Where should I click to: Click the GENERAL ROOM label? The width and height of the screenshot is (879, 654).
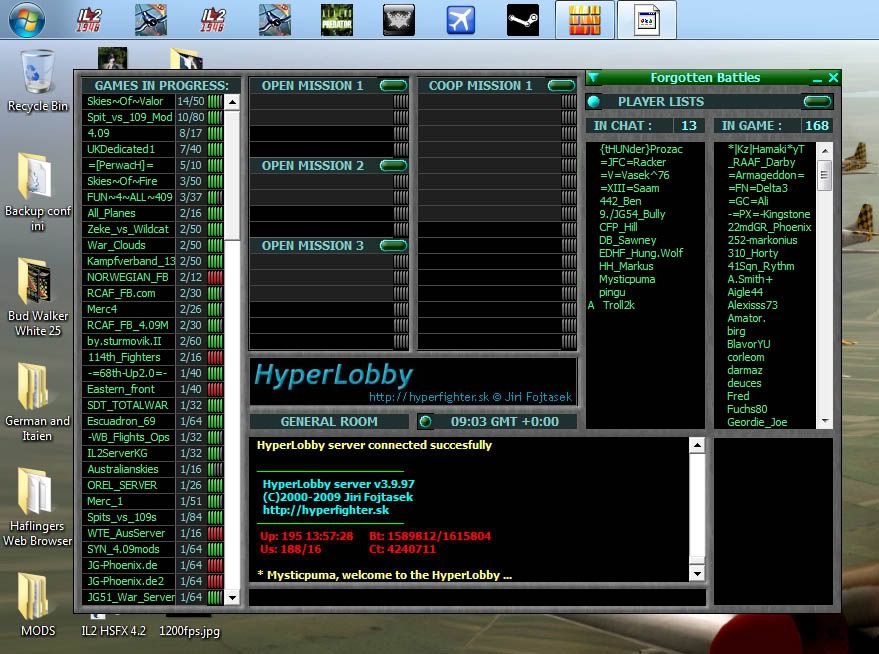click(x=329, y=421)
